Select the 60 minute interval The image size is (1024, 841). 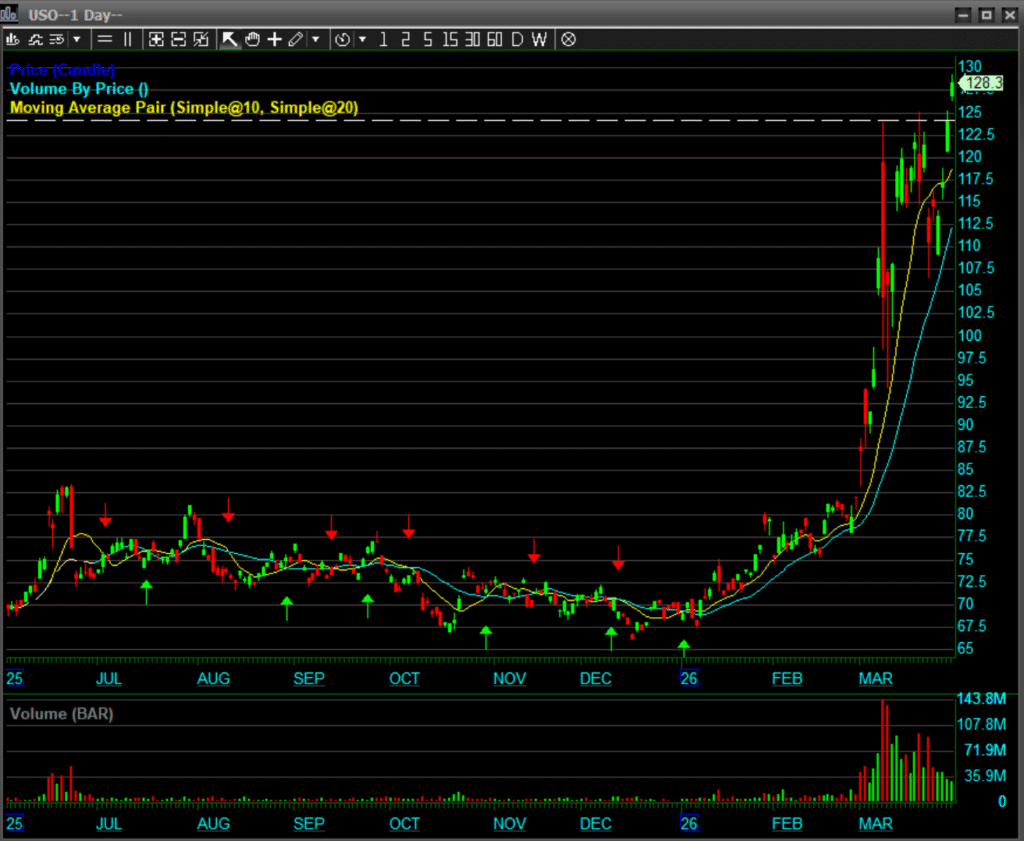[x=494, y=39]
